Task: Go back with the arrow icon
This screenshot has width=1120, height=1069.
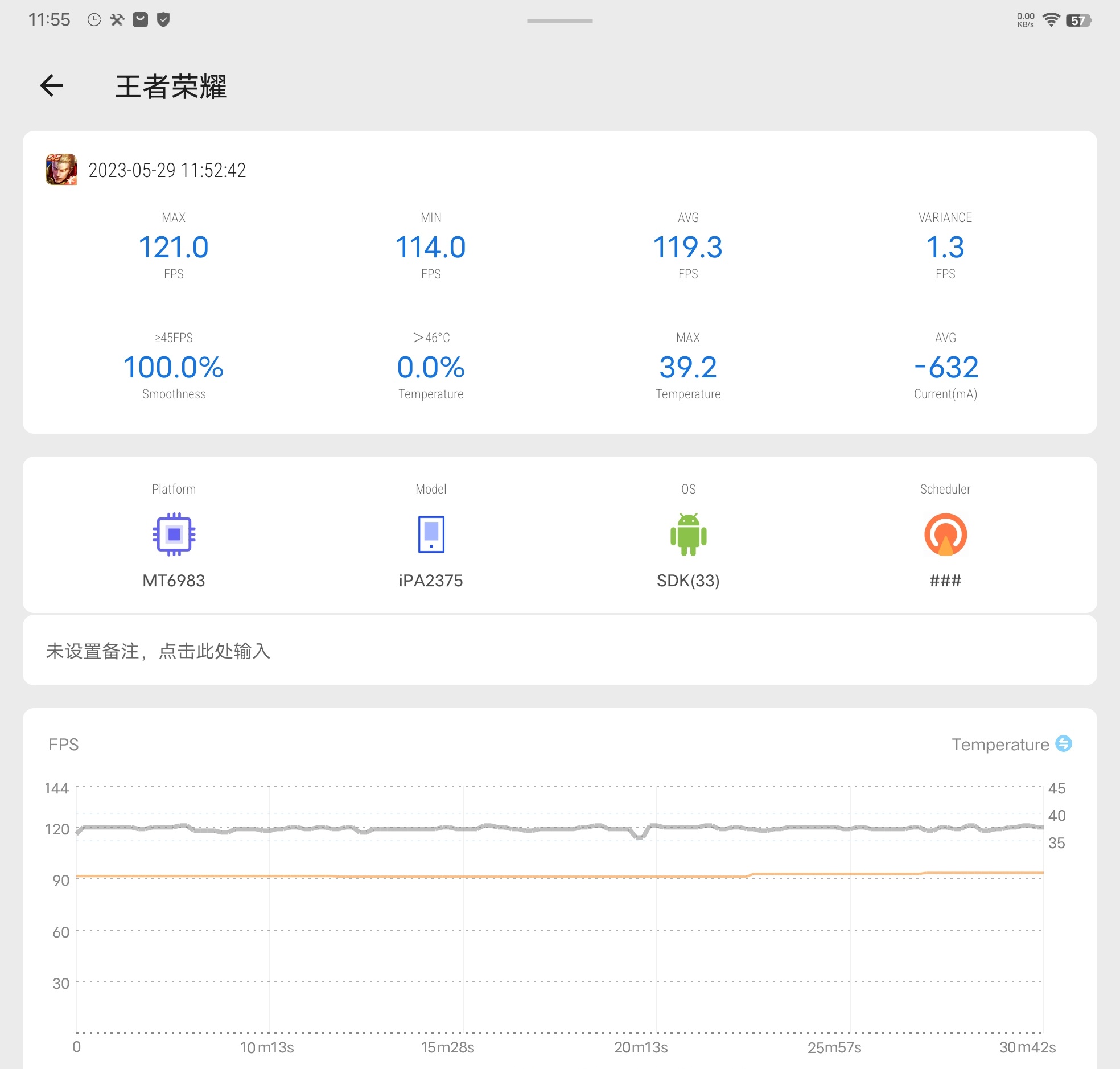Action: 51,85
